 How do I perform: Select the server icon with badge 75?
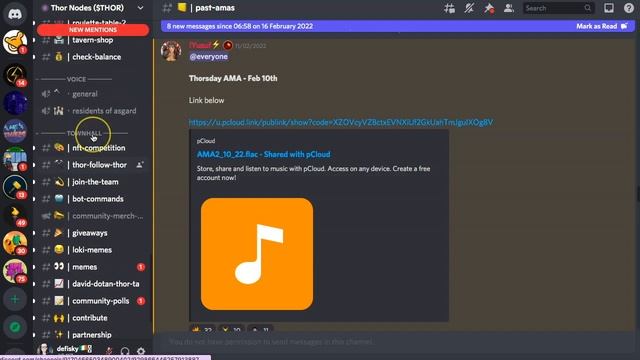pos(15,271)
